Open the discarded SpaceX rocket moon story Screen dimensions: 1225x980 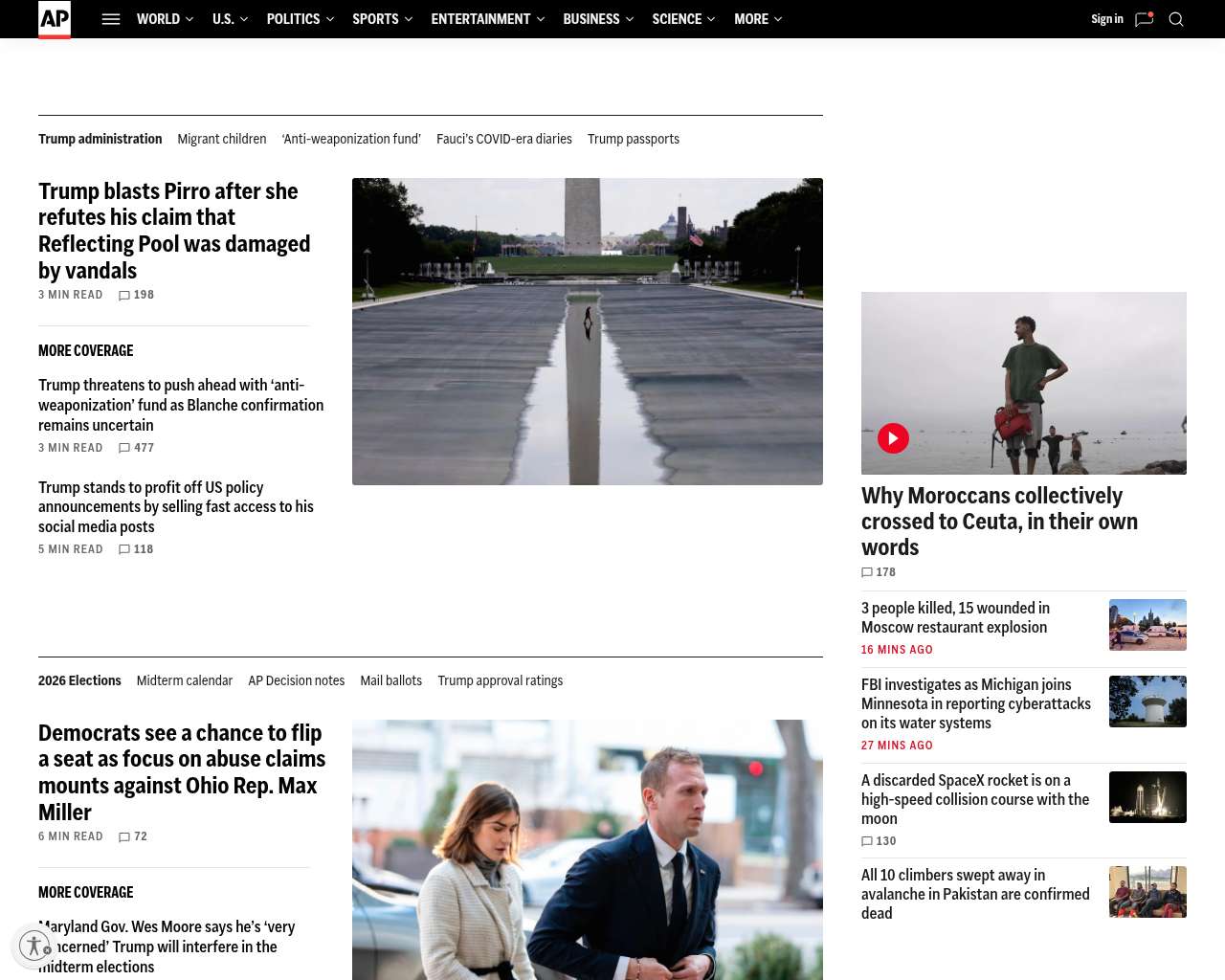click(975, 799)
